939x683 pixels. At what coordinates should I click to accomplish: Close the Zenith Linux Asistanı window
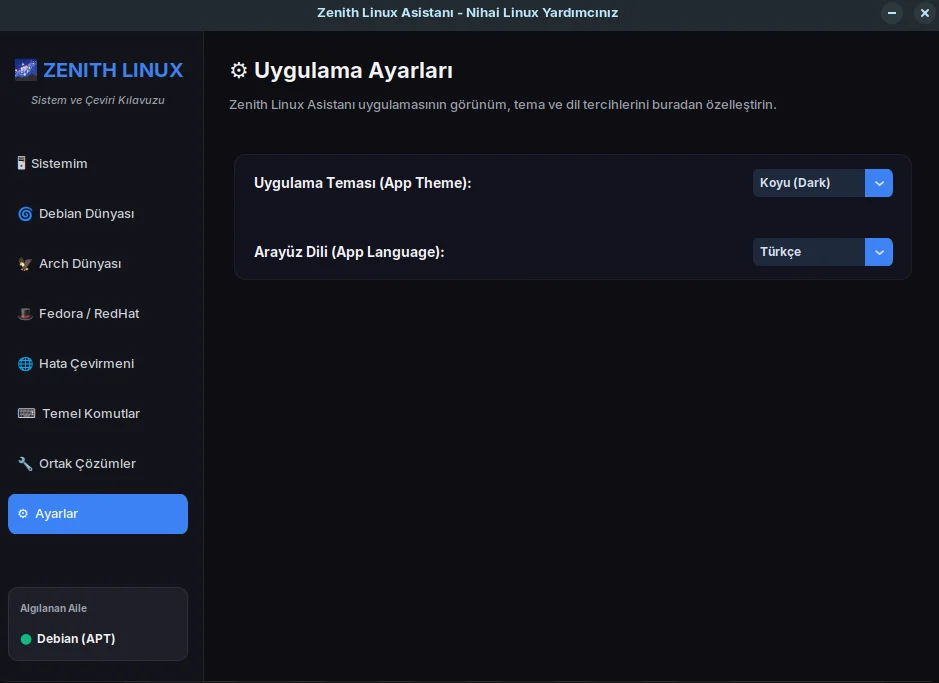point(924,13)
